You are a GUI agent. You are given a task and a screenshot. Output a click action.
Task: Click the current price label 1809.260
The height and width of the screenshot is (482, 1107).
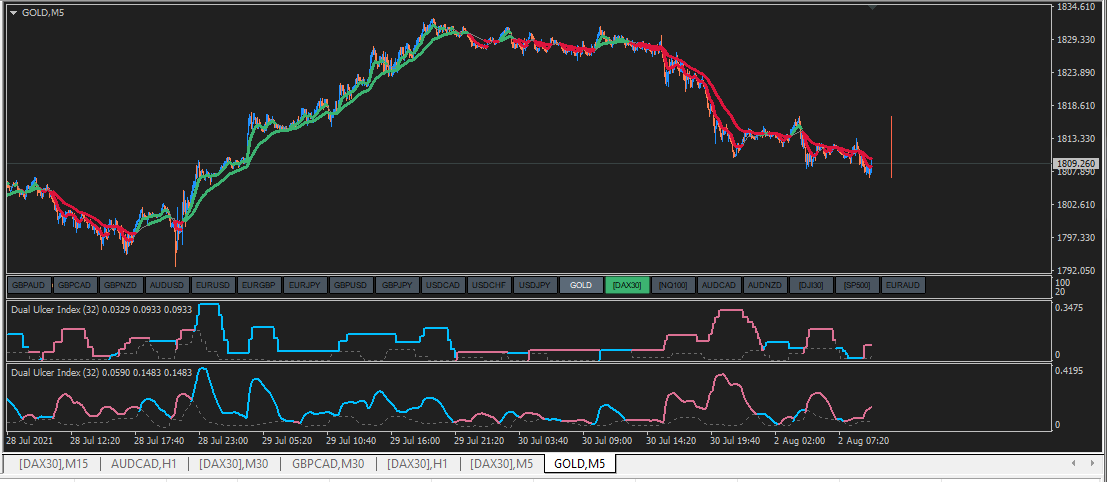tap(1076, 164)
